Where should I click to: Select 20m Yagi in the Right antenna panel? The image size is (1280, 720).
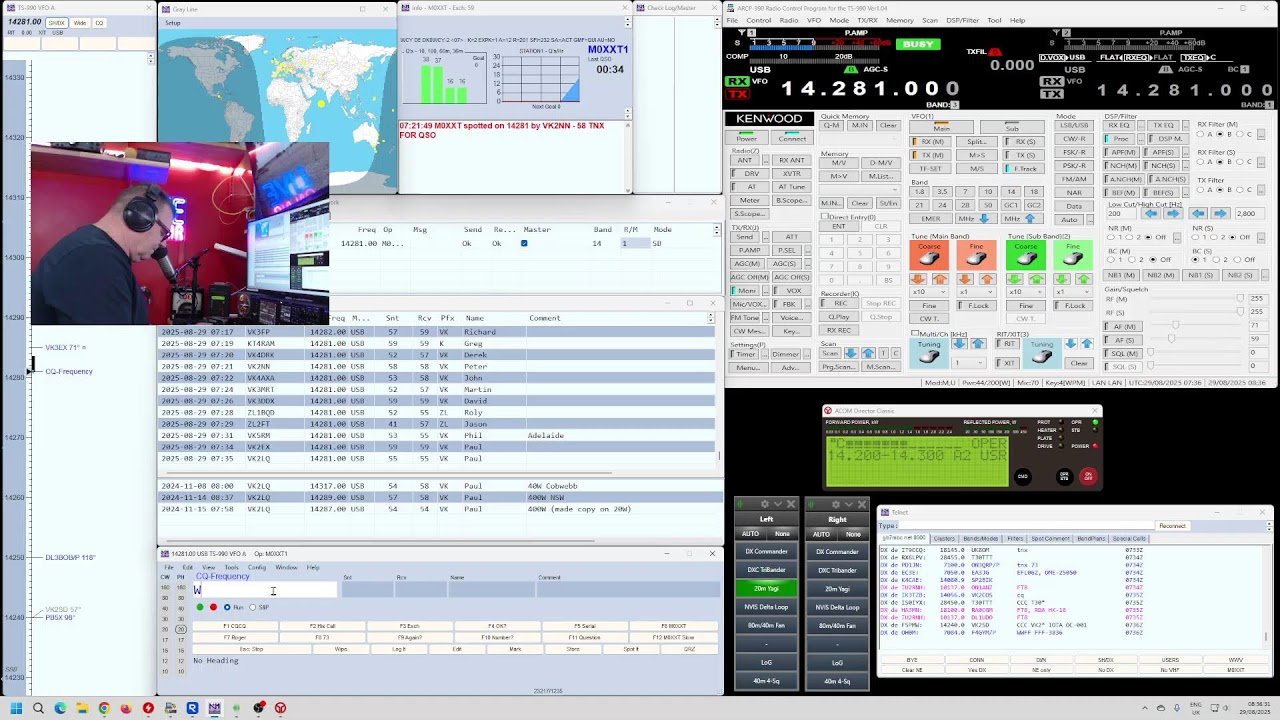tap(837, 588)
